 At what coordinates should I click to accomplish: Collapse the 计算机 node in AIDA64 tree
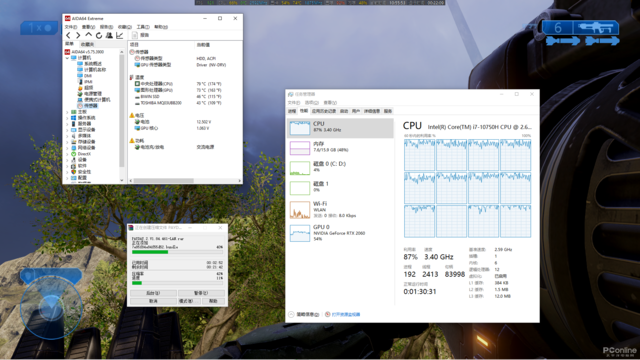pos(67,58)
